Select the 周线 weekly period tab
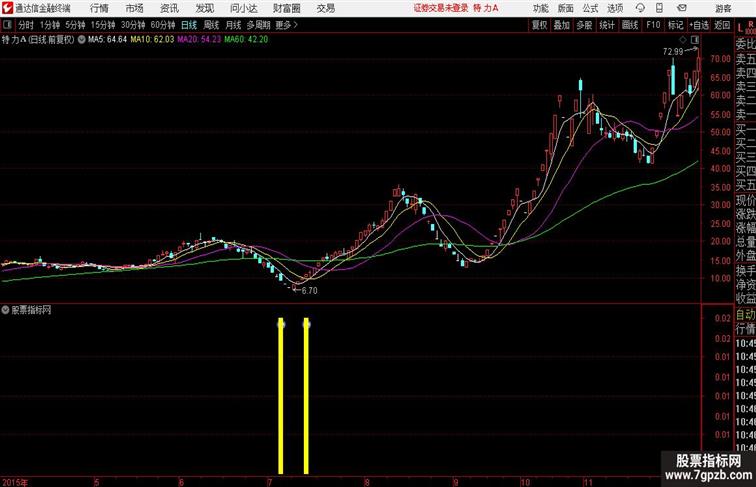Image resolution: width=756 pixels, height=487 pixels. [x=211, y=25]
